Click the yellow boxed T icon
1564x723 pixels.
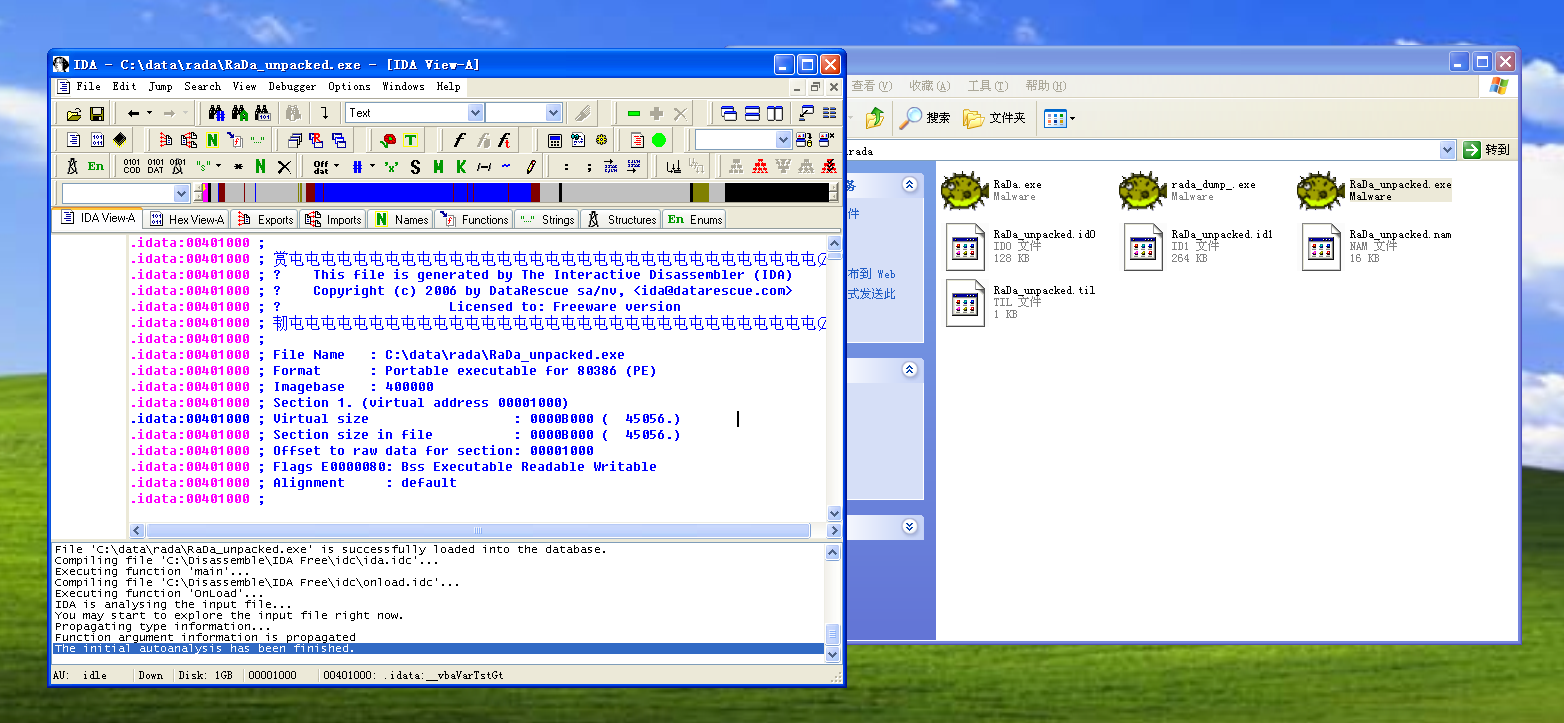point(410,140)
